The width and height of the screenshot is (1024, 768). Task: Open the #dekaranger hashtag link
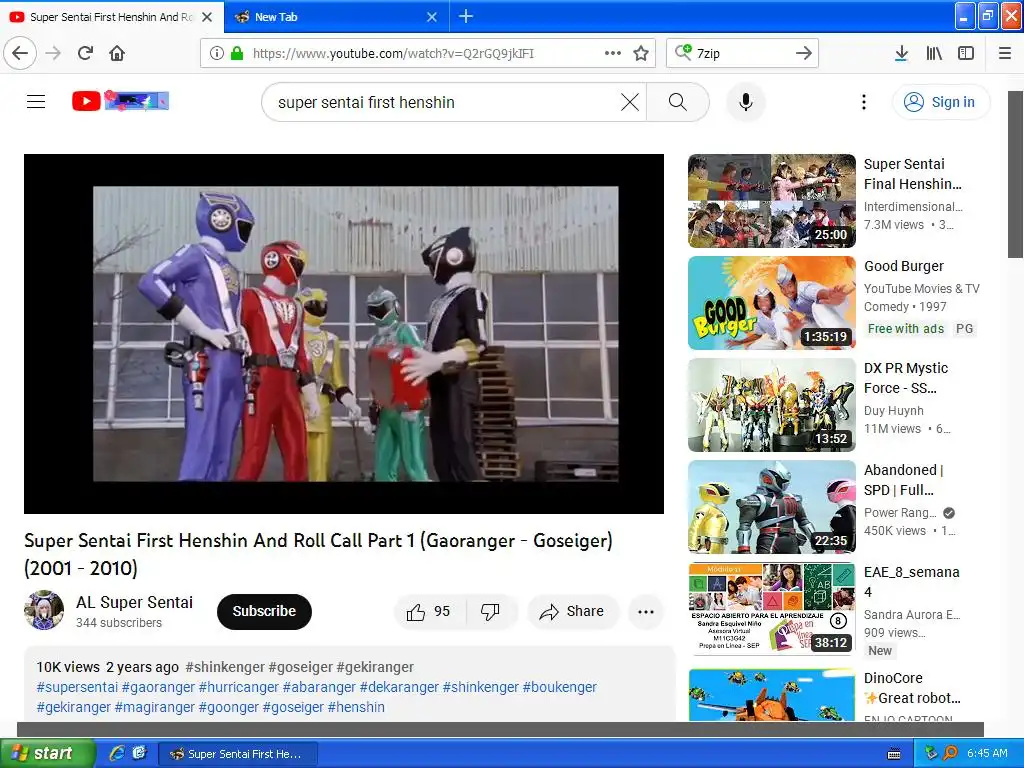point(399,687)
